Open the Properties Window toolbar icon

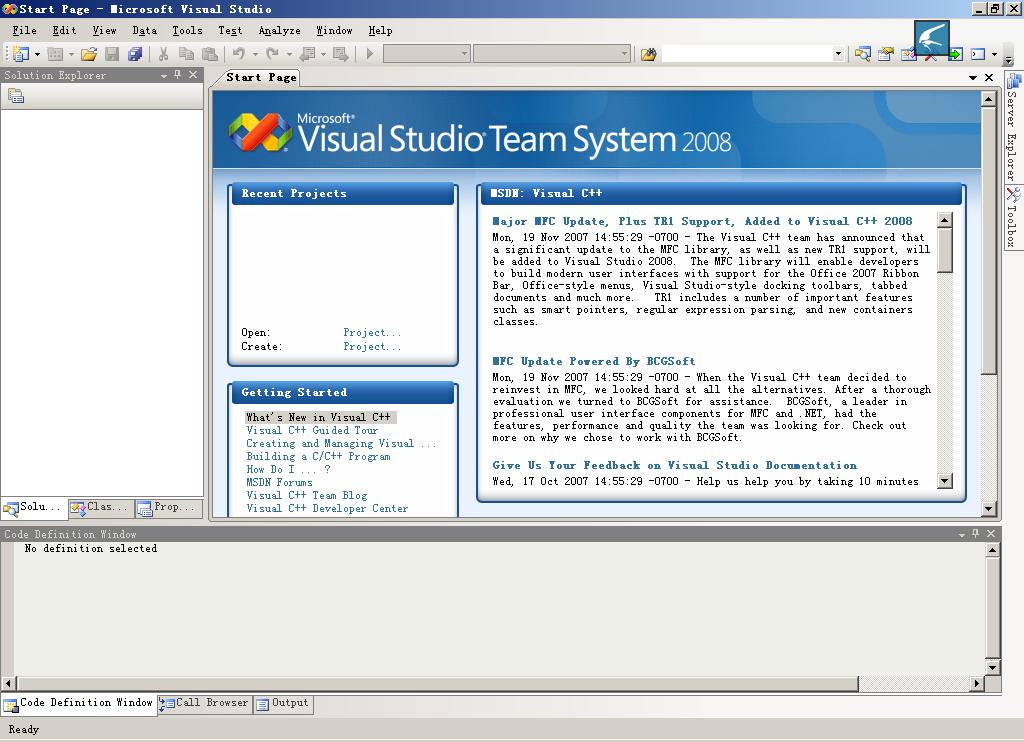click(885, 54)
